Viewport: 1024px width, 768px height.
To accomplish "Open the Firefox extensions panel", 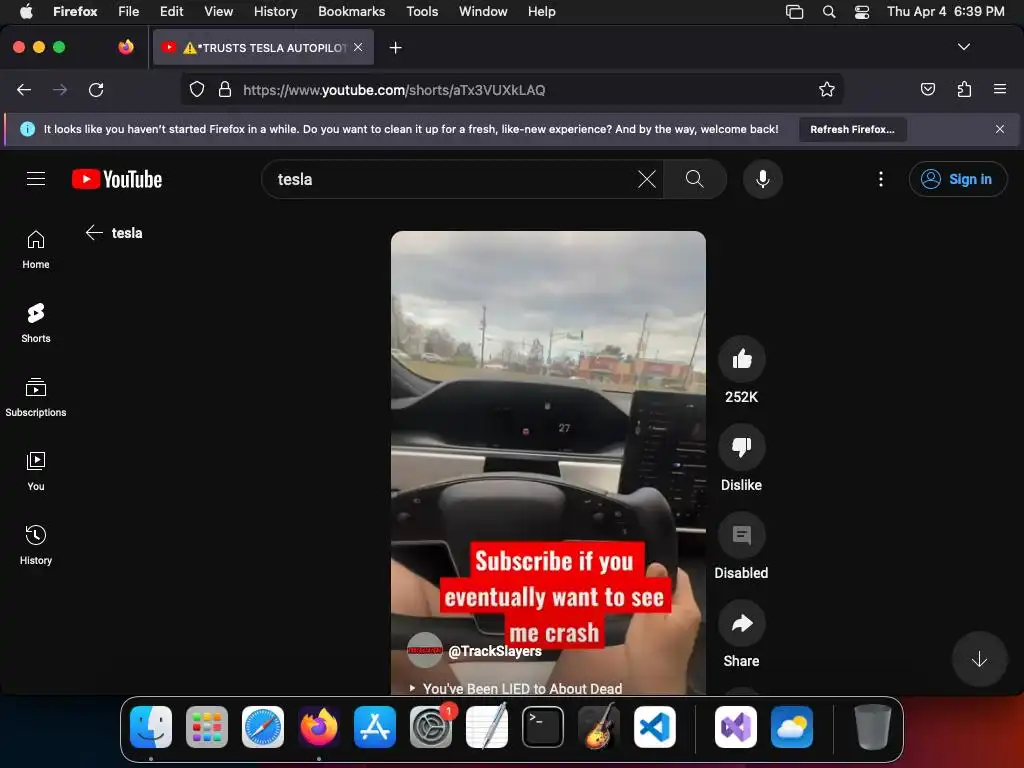I will (964, 89).
